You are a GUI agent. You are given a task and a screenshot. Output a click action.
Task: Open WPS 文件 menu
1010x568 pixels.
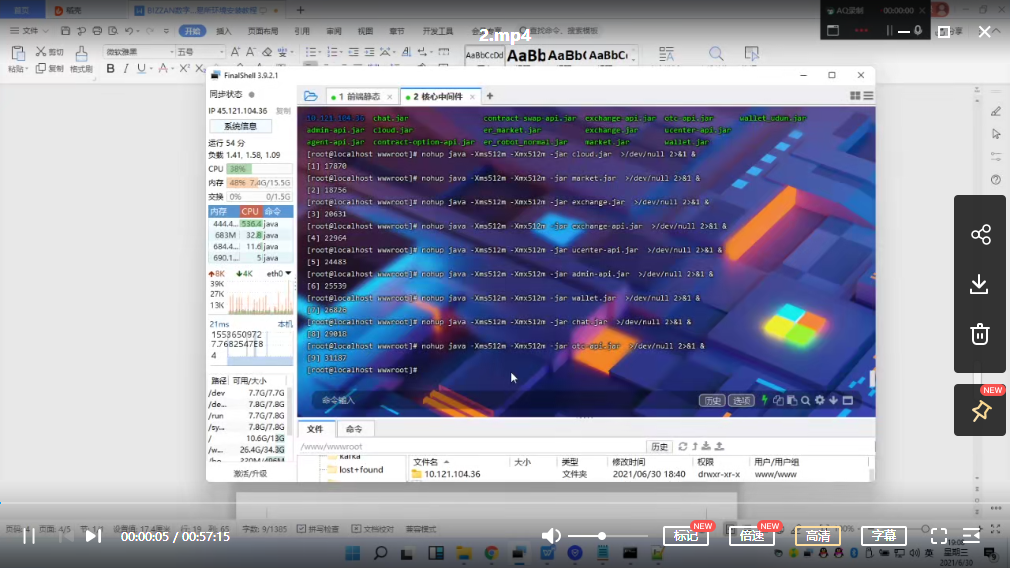(30, 31)
